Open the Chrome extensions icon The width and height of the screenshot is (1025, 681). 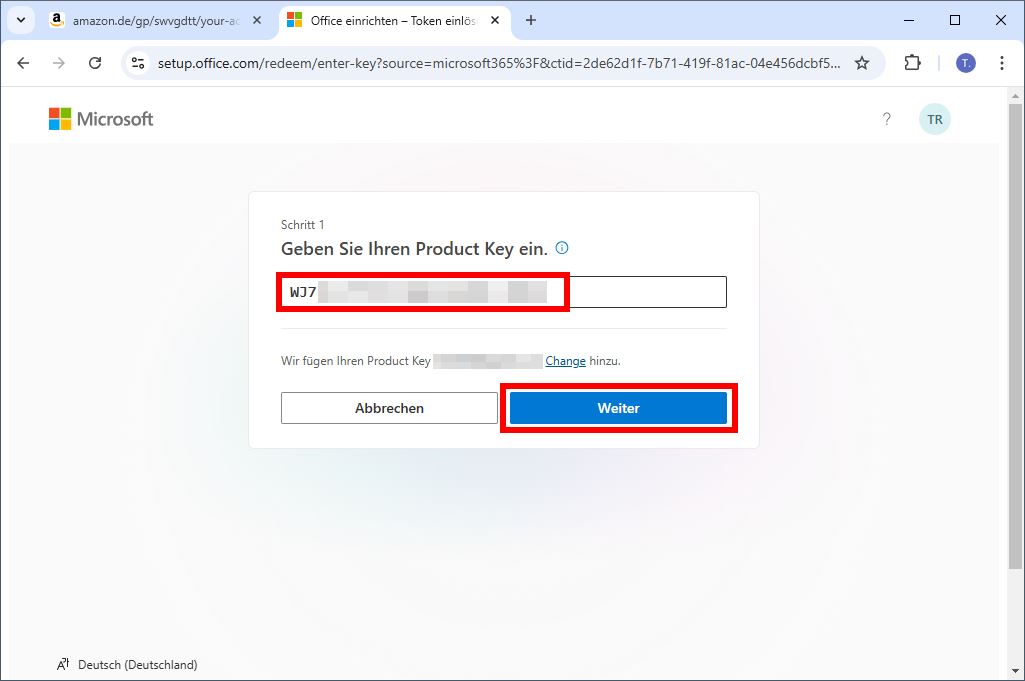[911, 62]
